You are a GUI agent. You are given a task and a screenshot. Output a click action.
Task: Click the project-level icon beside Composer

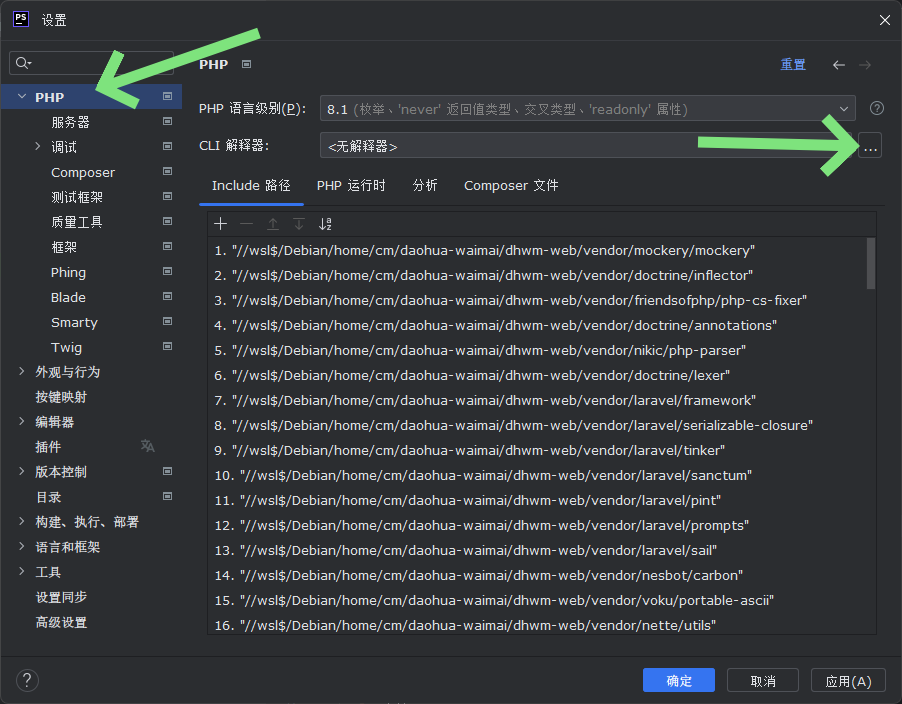[167, 172]
